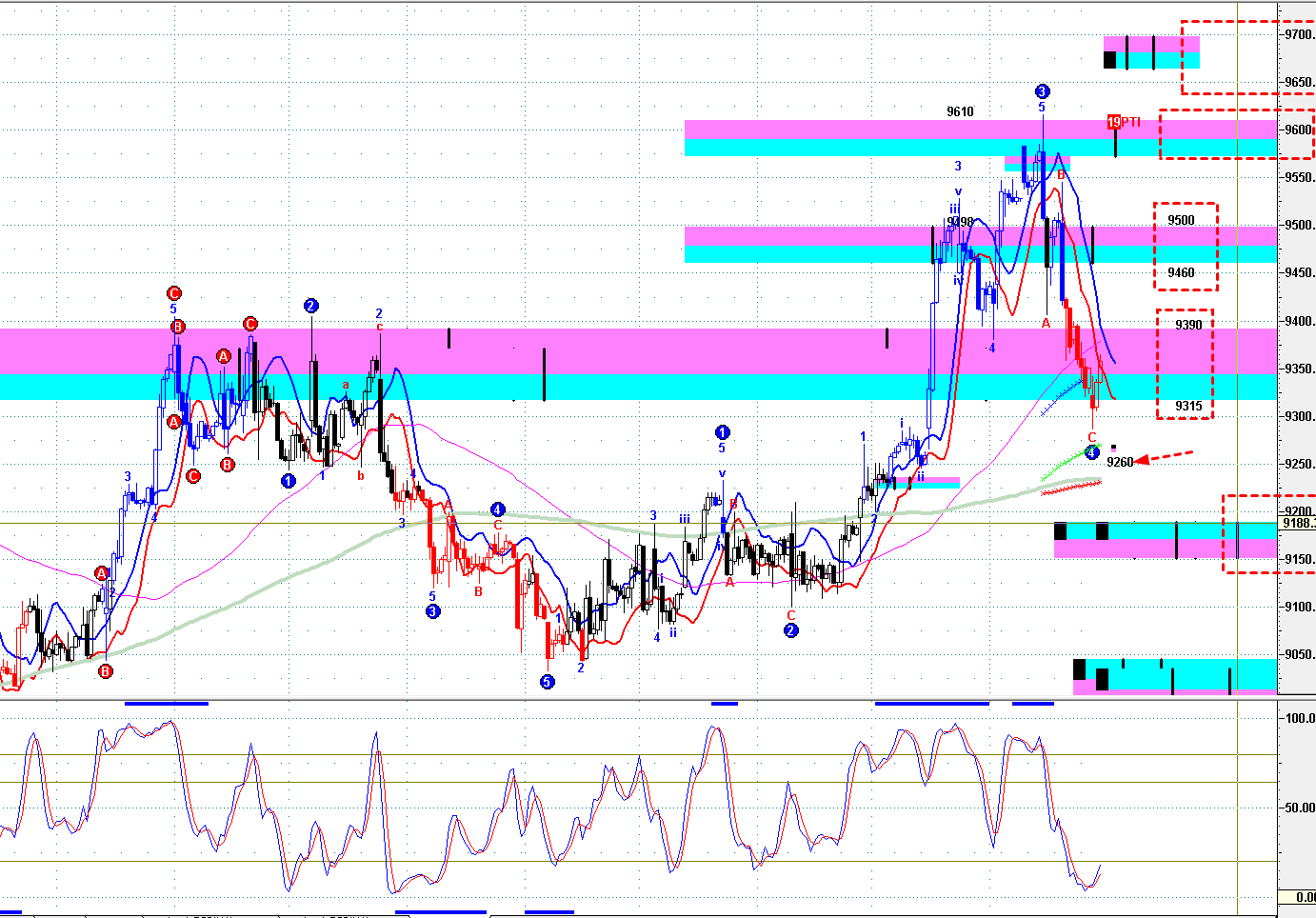This screenshot has width=1316, height=918.
Task: Click blue circled 1 above the 5 and v labels
Action: point(722,432)
